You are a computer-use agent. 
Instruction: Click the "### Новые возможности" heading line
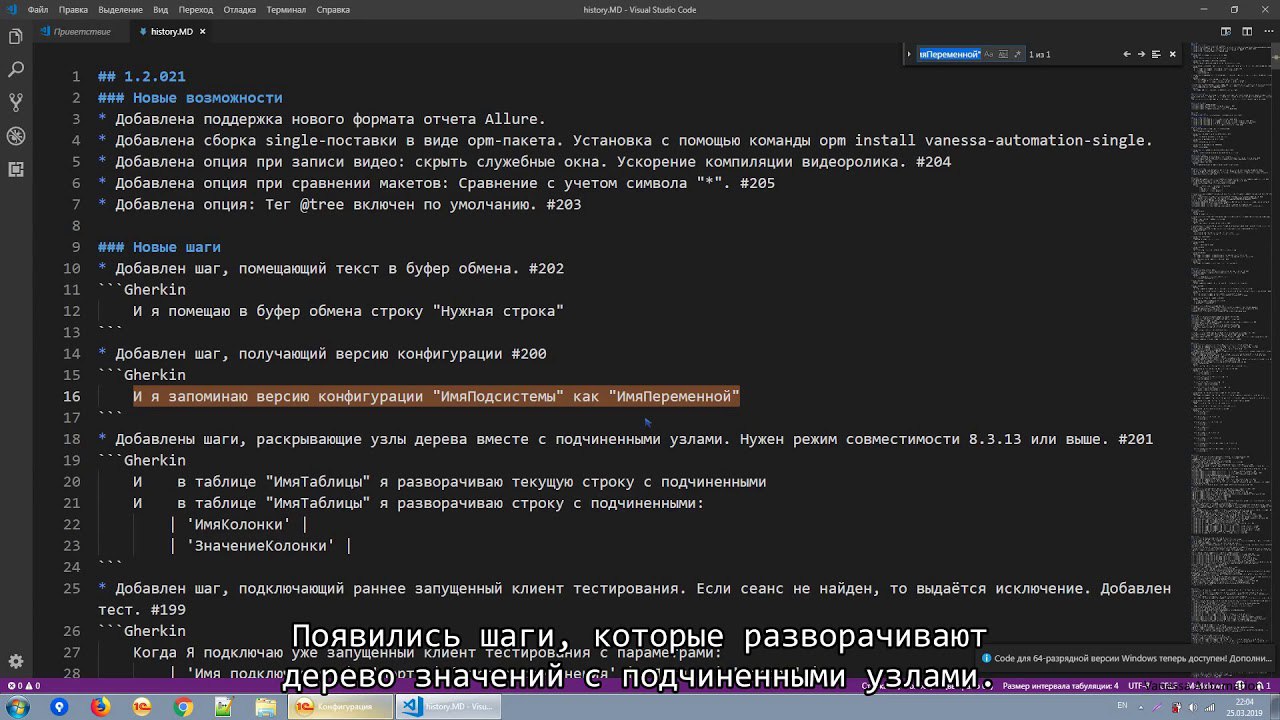190,98
